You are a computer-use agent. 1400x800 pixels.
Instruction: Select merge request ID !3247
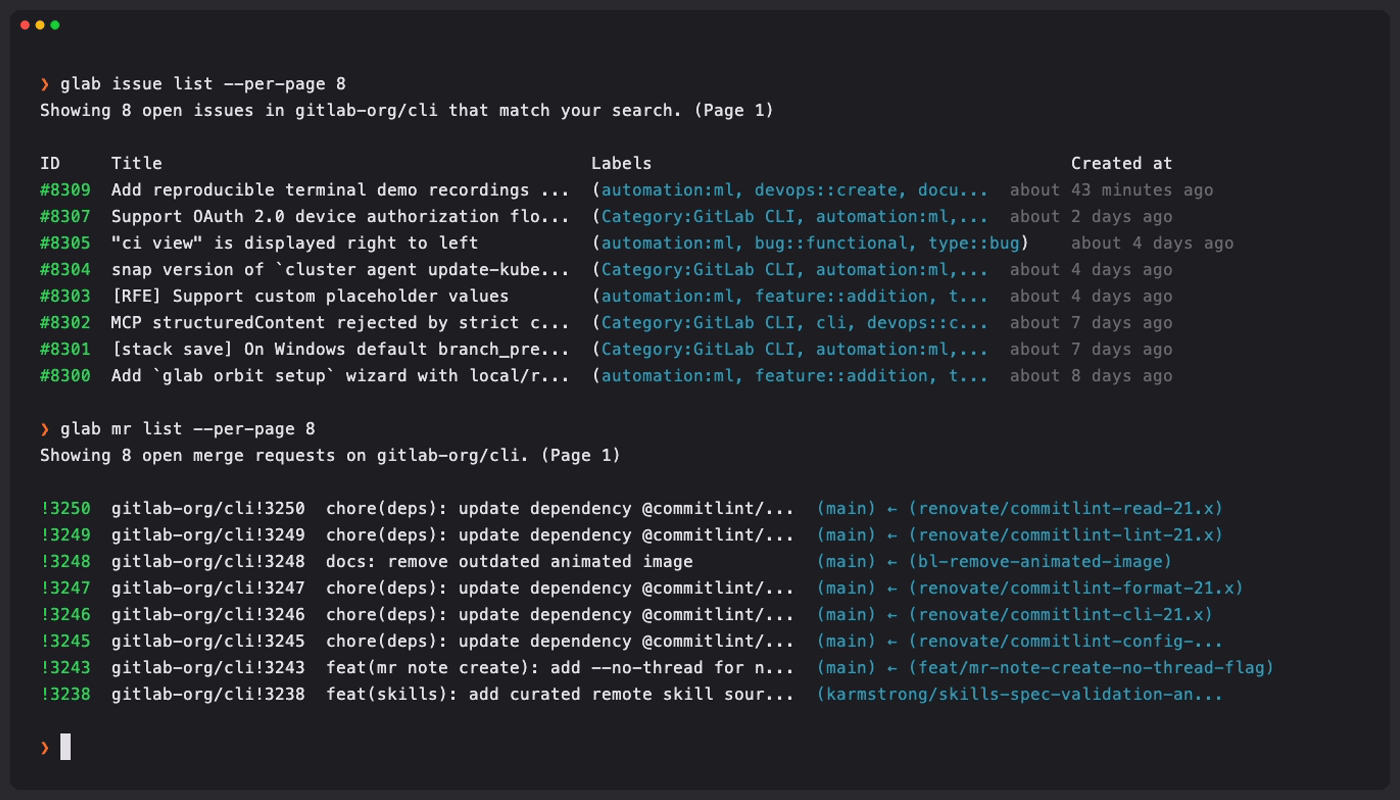(65, 588)
